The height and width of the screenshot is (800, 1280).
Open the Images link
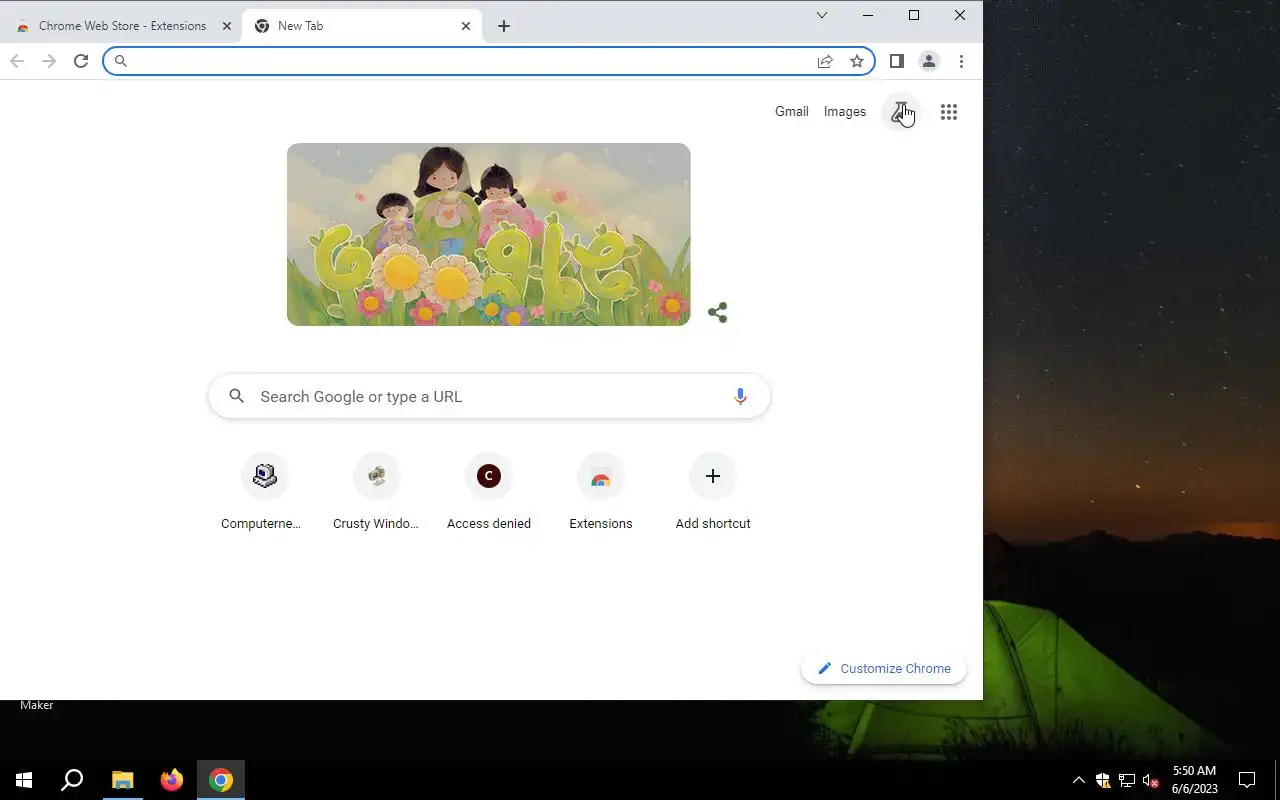pyautogui.click(x=845, y=112)
